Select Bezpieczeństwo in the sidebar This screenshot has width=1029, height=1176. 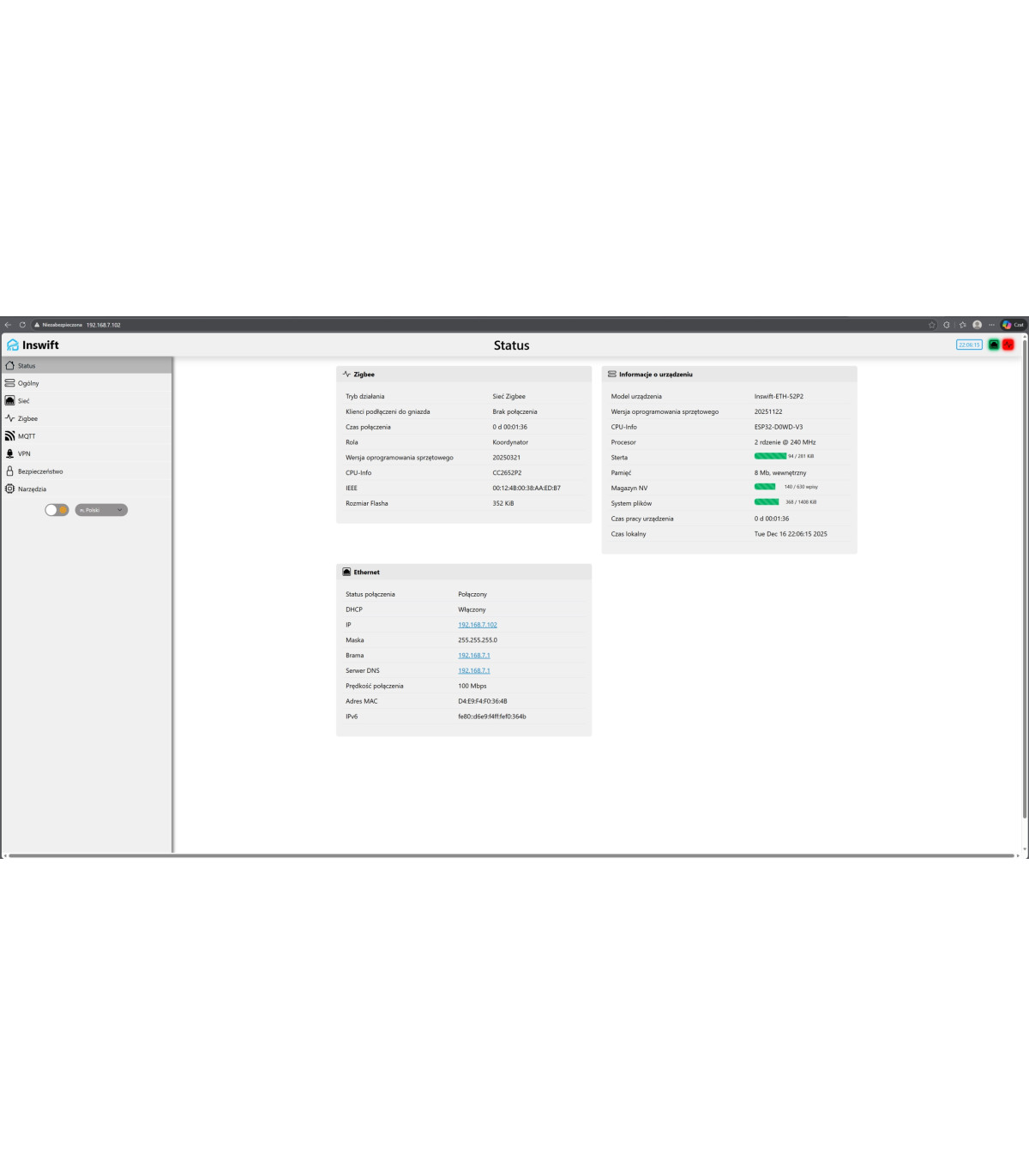click(x=40, y=471)
